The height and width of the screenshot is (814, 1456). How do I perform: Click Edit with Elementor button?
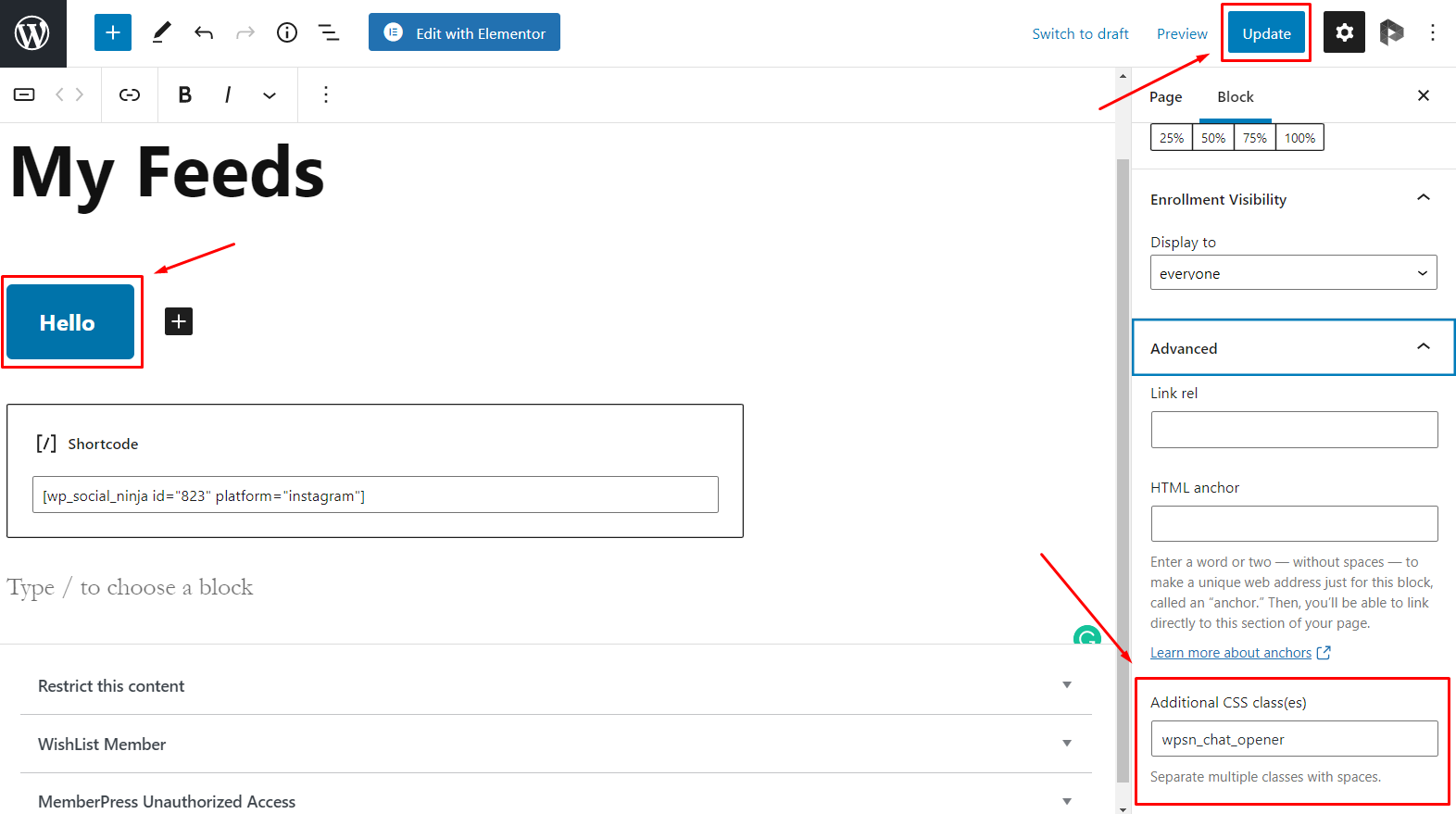[x=464, y=32]
